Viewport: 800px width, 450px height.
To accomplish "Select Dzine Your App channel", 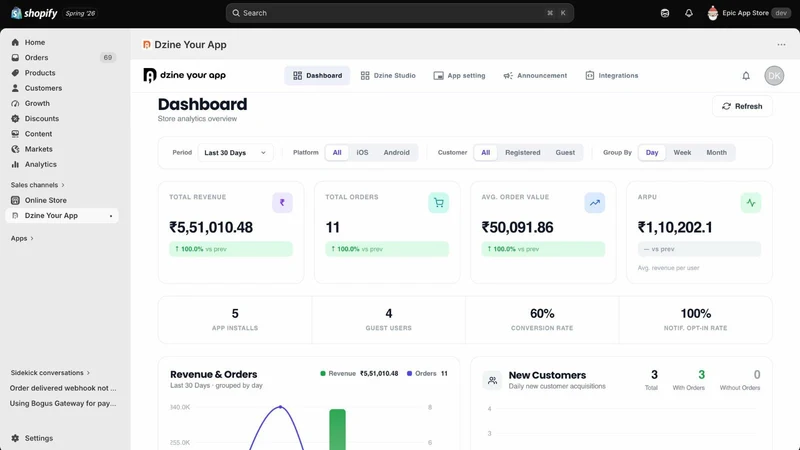I will [62, 216].
